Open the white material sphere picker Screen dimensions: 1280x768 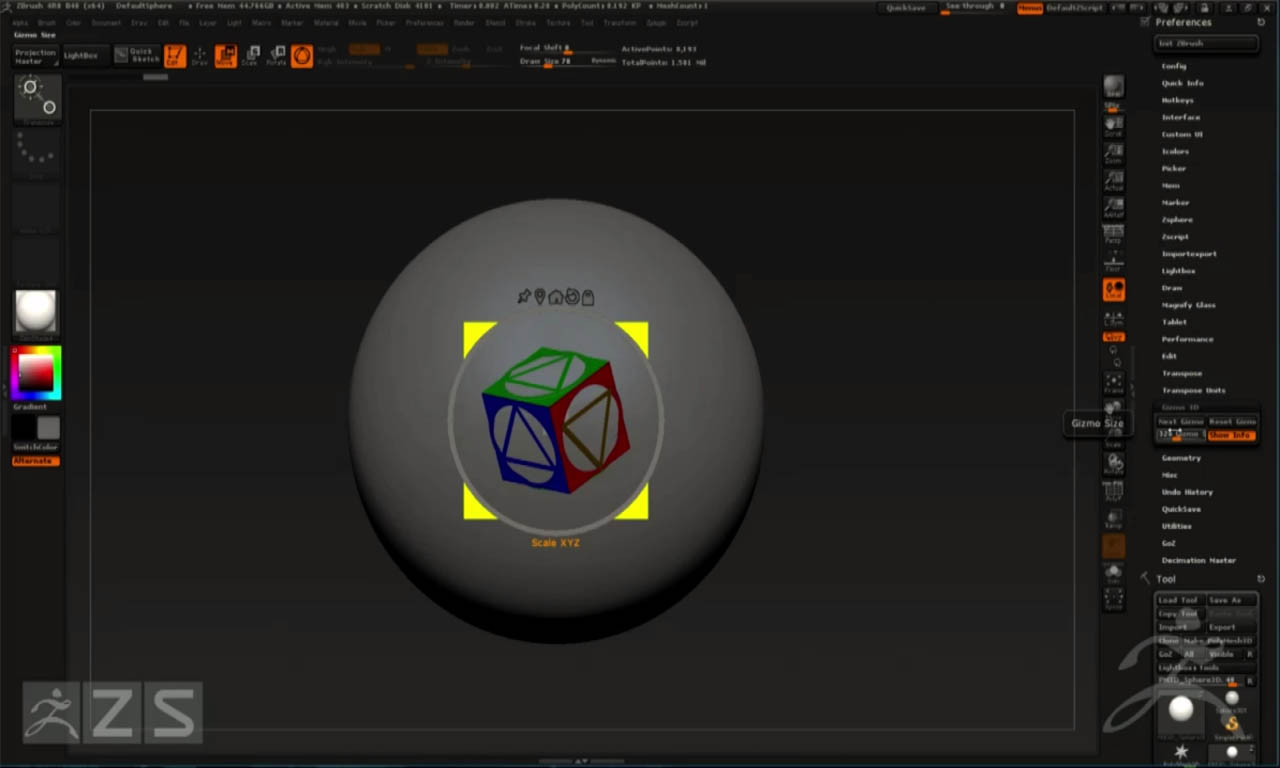click(37, 313)
